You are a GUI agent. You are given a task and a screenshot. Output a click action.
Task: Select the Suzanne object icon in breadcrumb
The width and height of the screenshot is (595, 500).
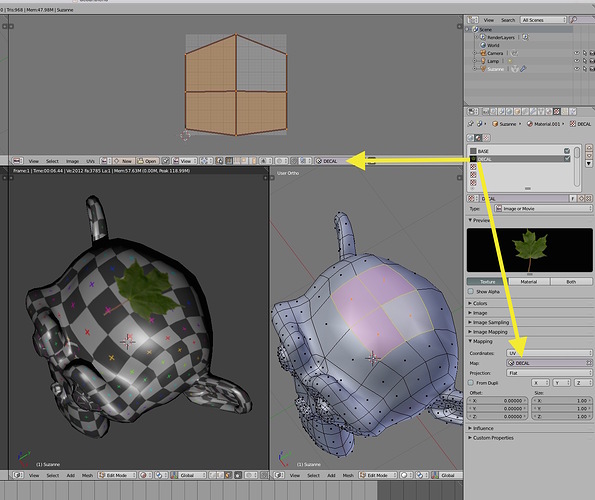[495, 124]
